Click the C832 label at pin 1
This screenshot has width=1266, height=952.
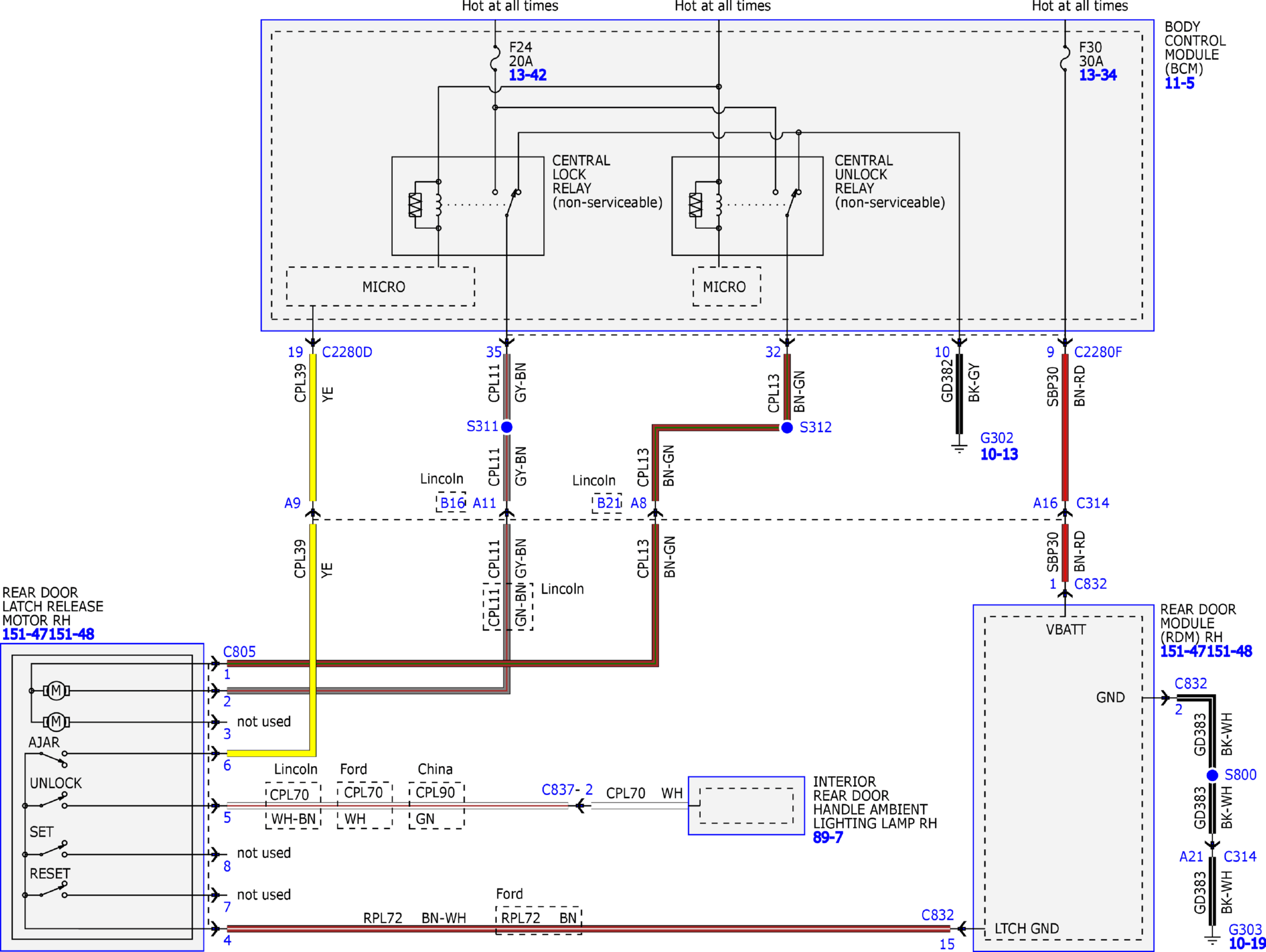(1091, 584)
